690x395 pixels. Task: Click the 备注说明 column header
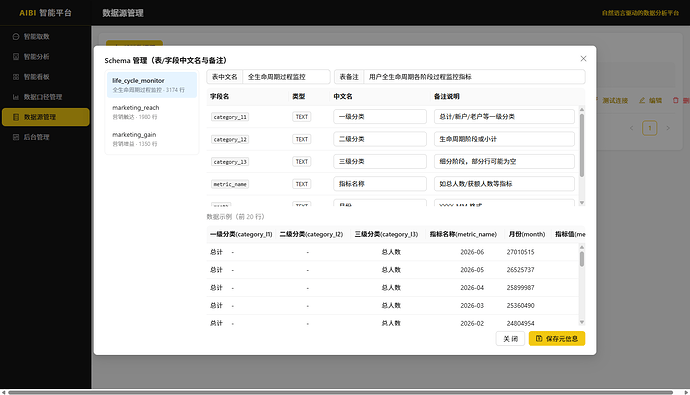447,96
